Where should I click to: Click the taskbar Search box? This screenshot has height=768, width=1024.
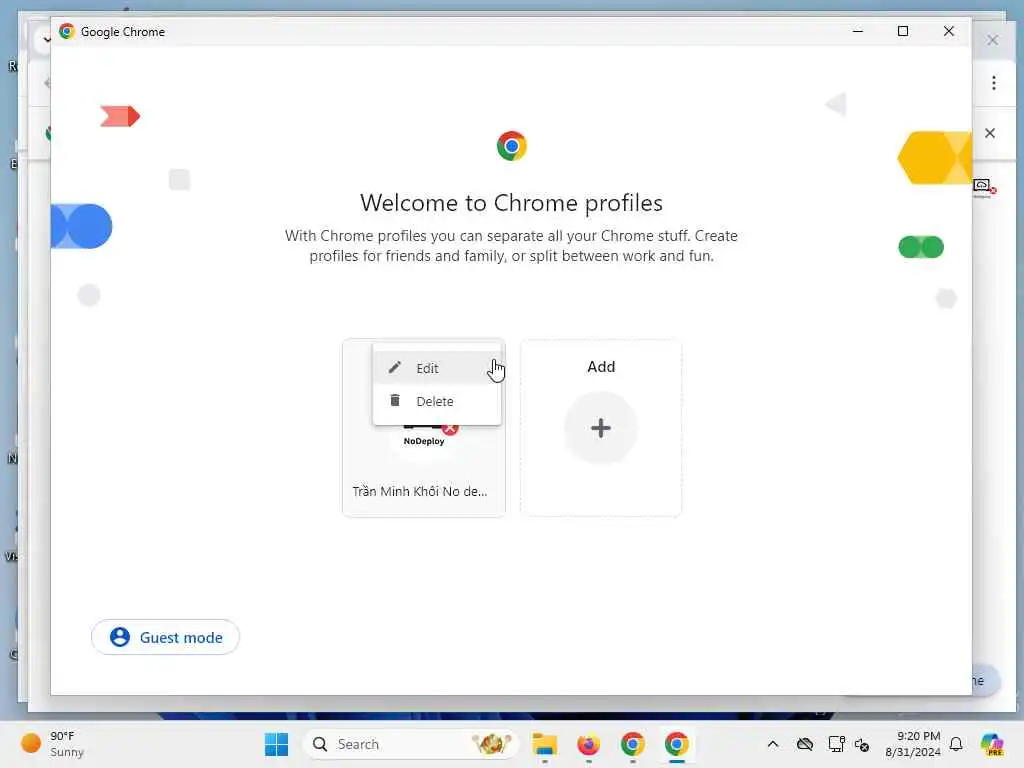coord(410,744)
